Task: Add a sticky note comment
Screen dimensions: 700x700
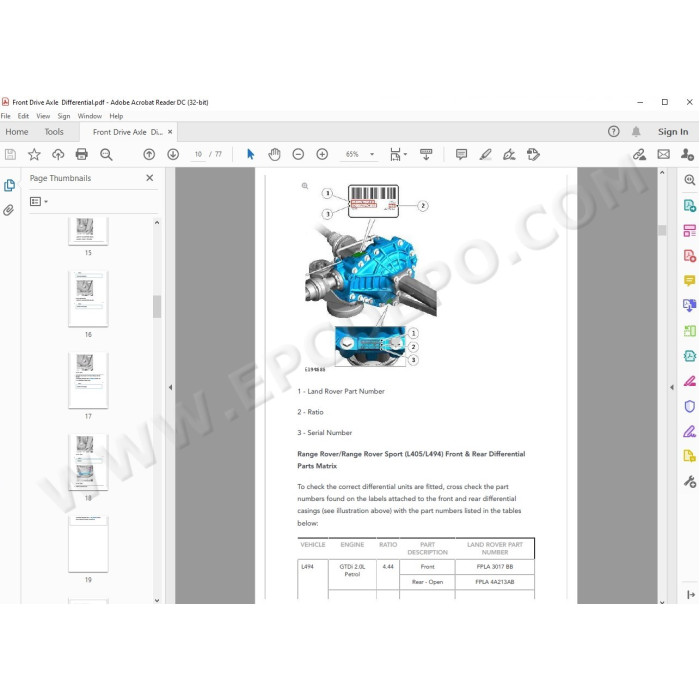Action: [461, 154]
